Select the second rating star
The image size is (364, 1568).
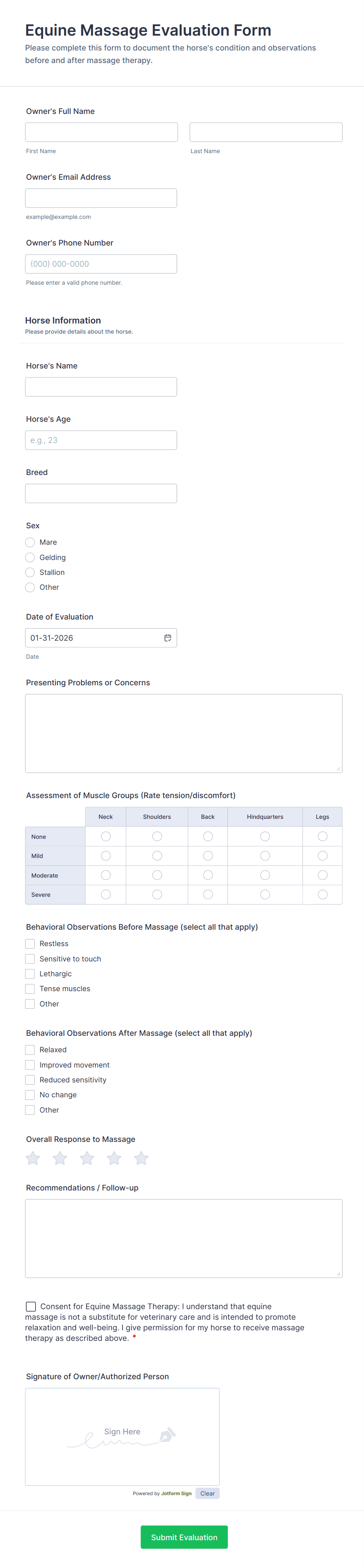coord(59,1158)
